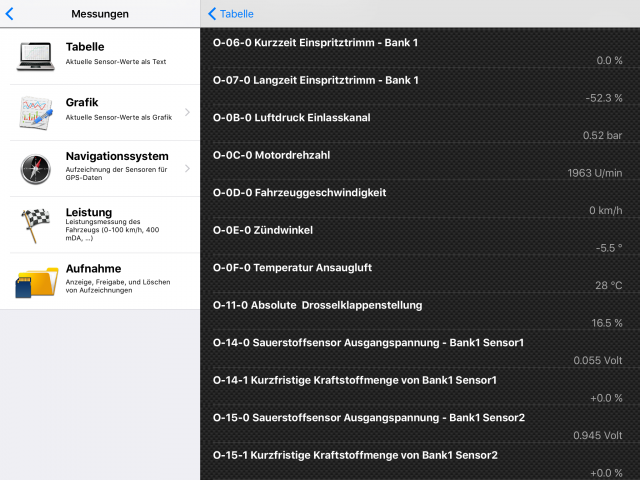The height and width of the screenshot is (480, 640).
Task: Select the Luftdruck Einlasskanal row
Action: [x=420, y=126]
